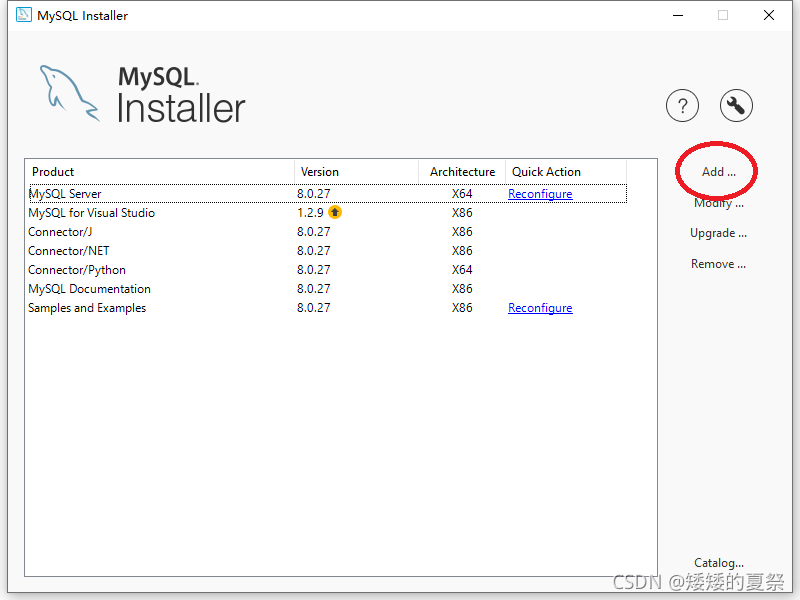Select the Connector/NET product row
This screenshot has width=800, height=600.
tap(328, 251)
